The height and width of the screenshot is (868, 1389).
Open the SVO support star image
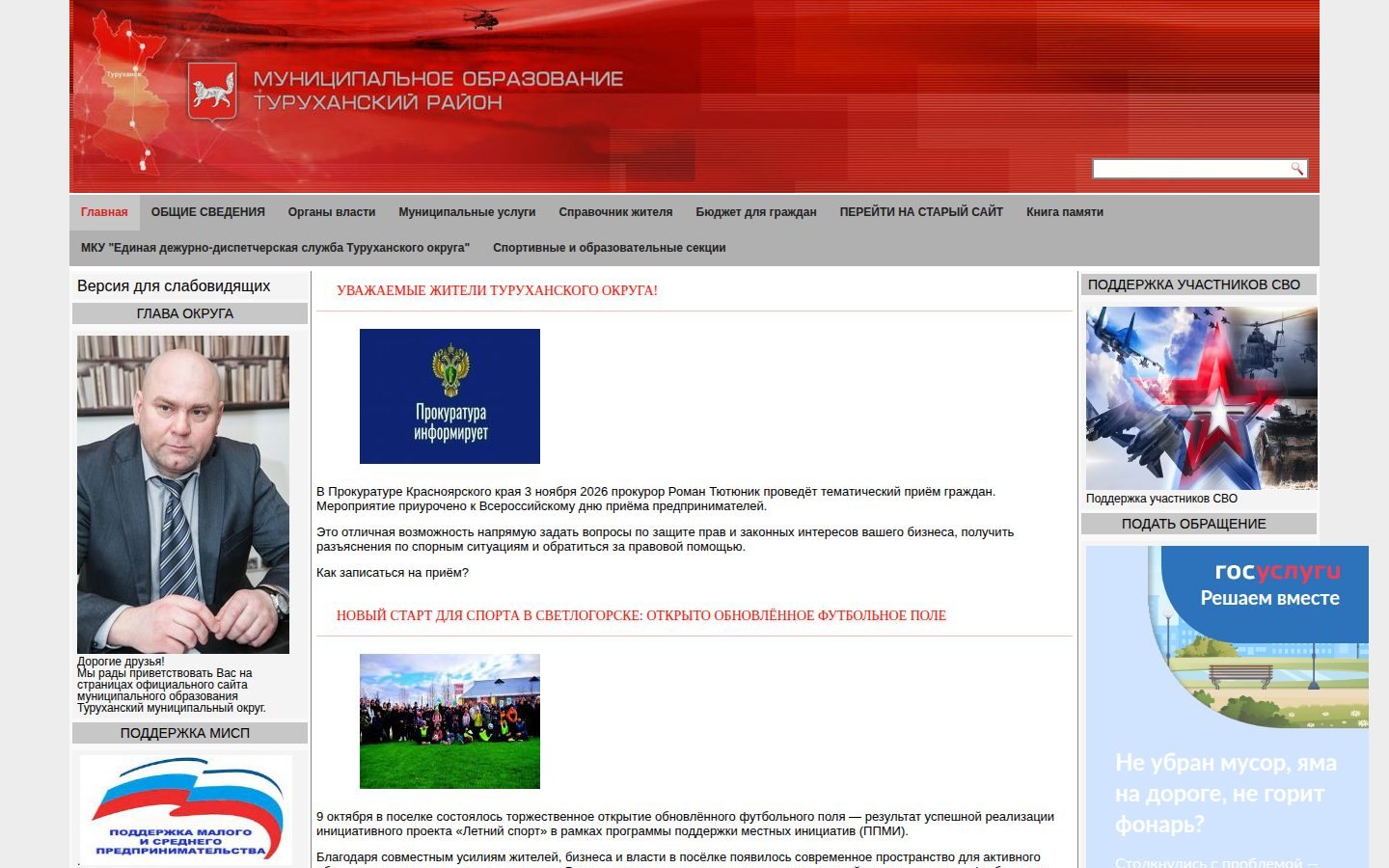click(1202, 398)
